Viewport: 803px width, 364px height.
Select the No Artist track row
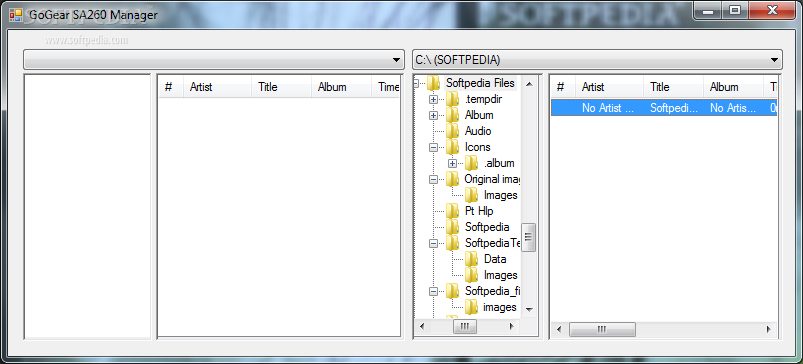(664, 108)
